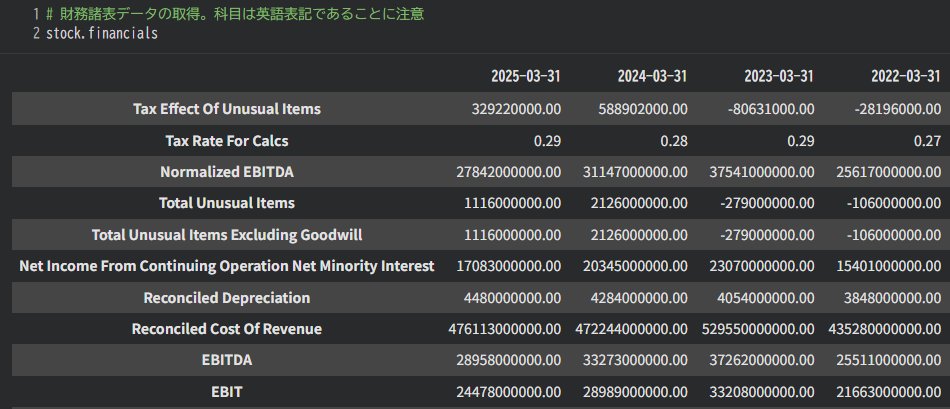Click EBITDA value 25511000000.00
This screenshot has height=409, width=950.
(889, 361)
